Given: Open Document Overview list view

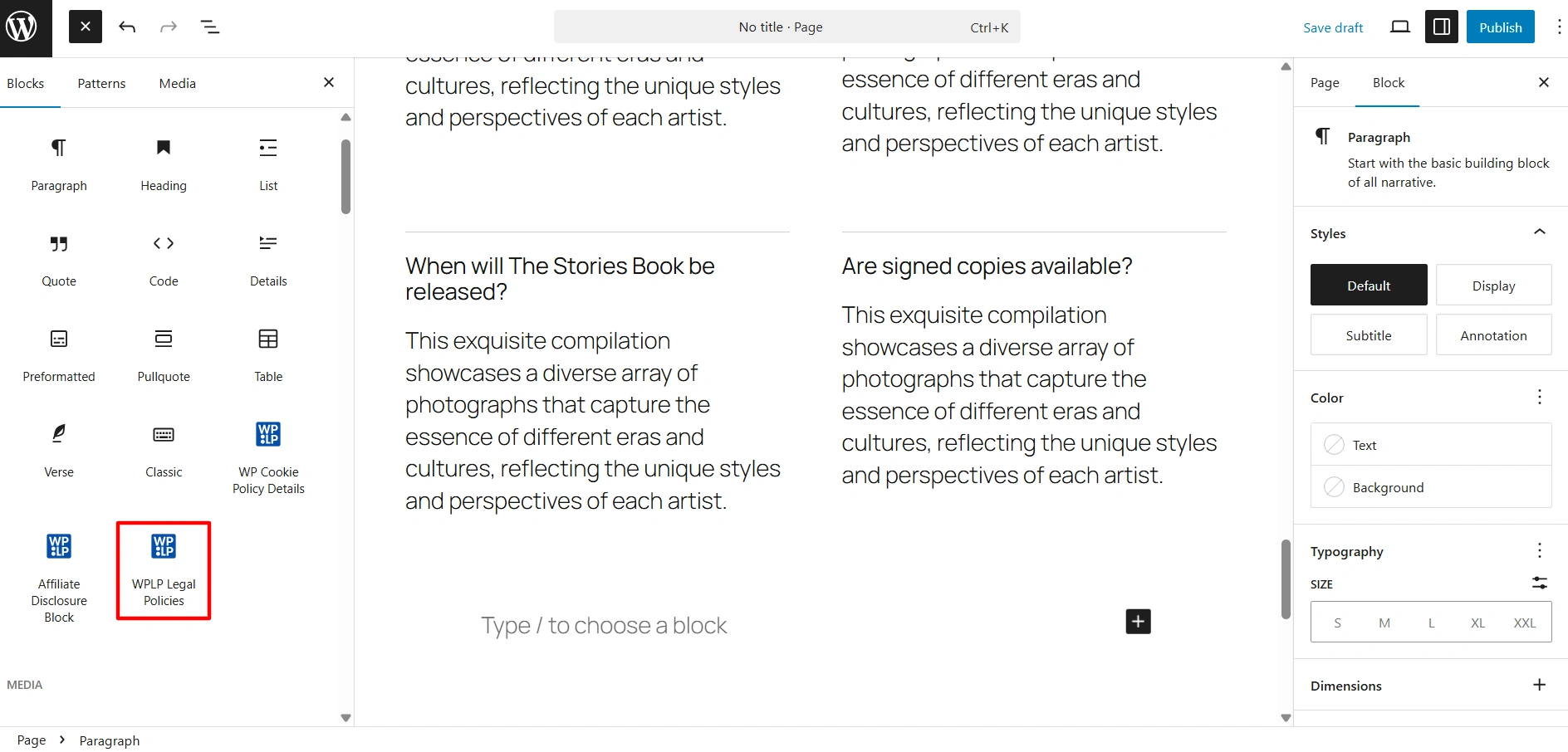Looking at the screenshot, I should pos(210,27).
